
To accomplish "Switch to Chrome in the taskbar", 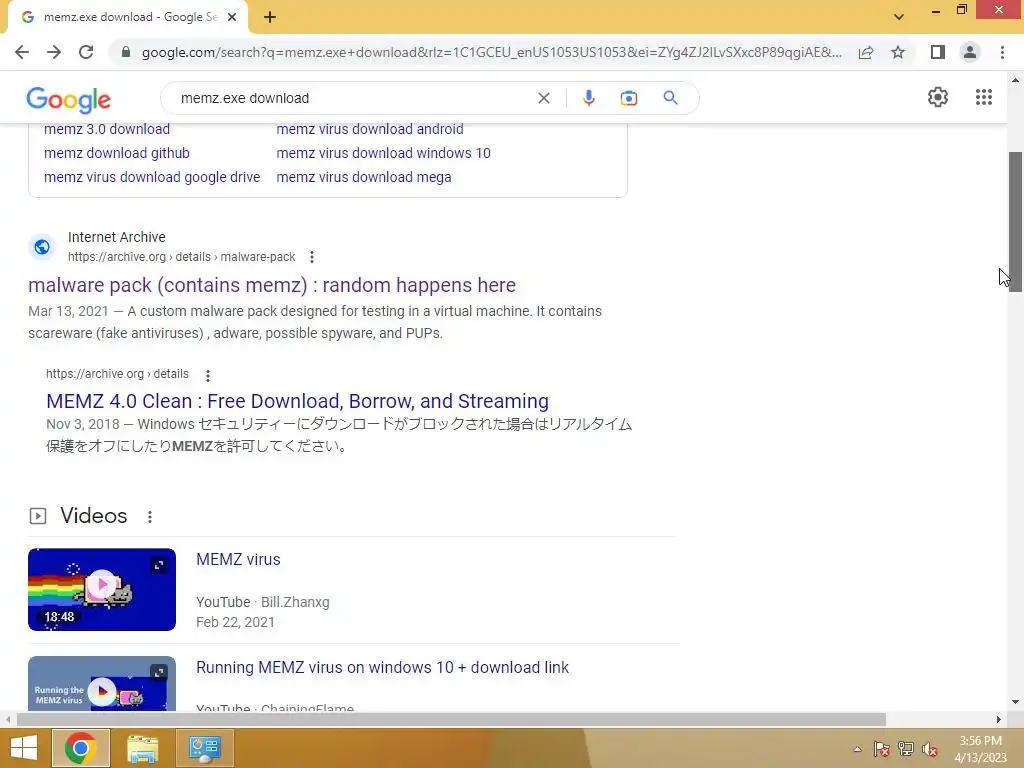I will [81, 748].
